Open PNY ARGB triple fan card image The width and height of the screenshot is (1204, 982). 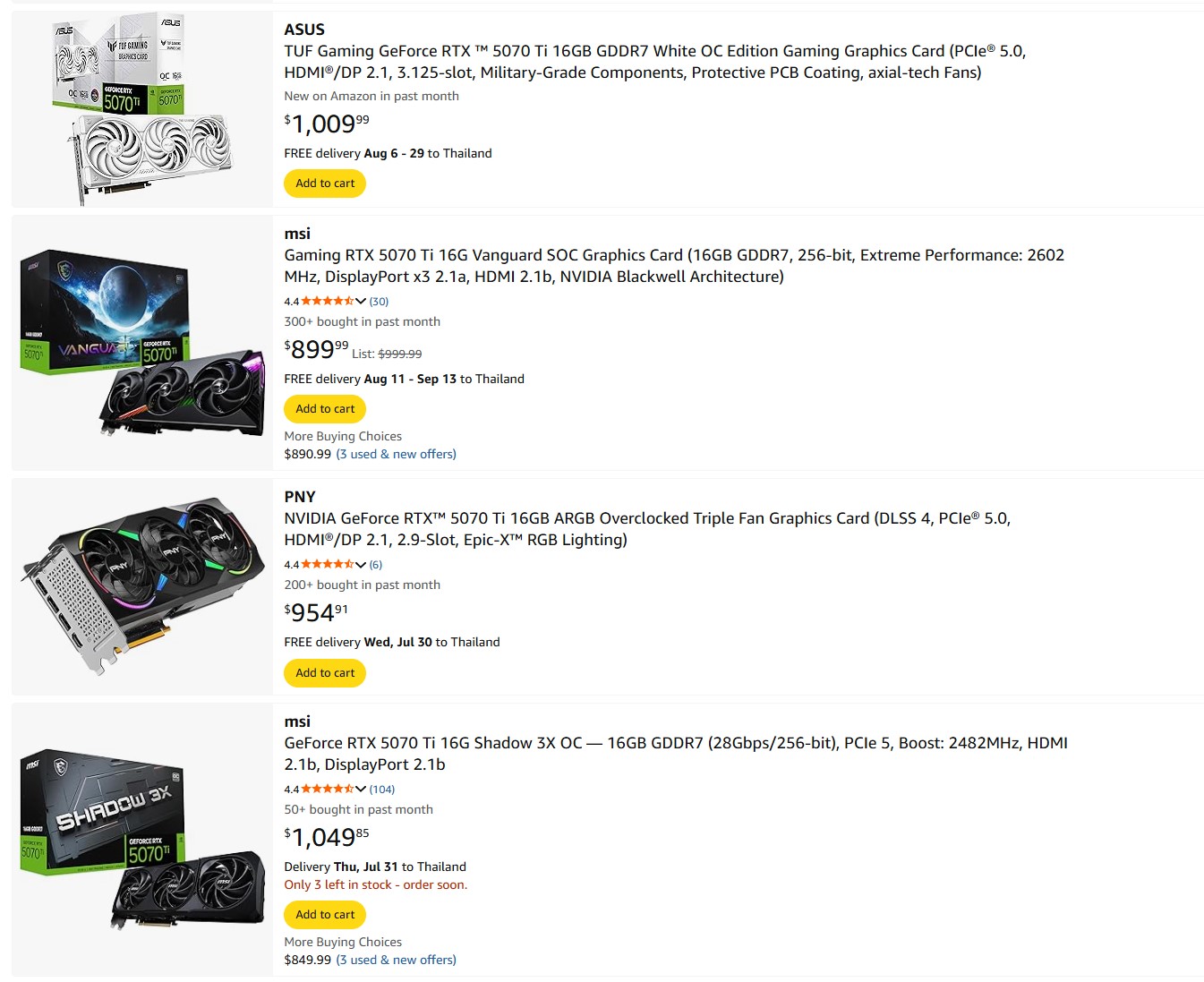click(x=143, y=586)
